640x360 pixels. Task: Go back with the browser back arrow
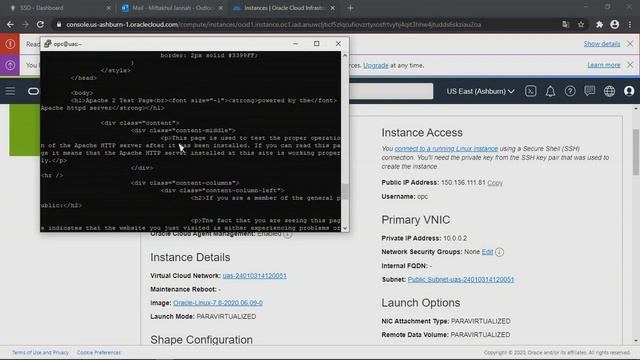[x=10, y=24]
